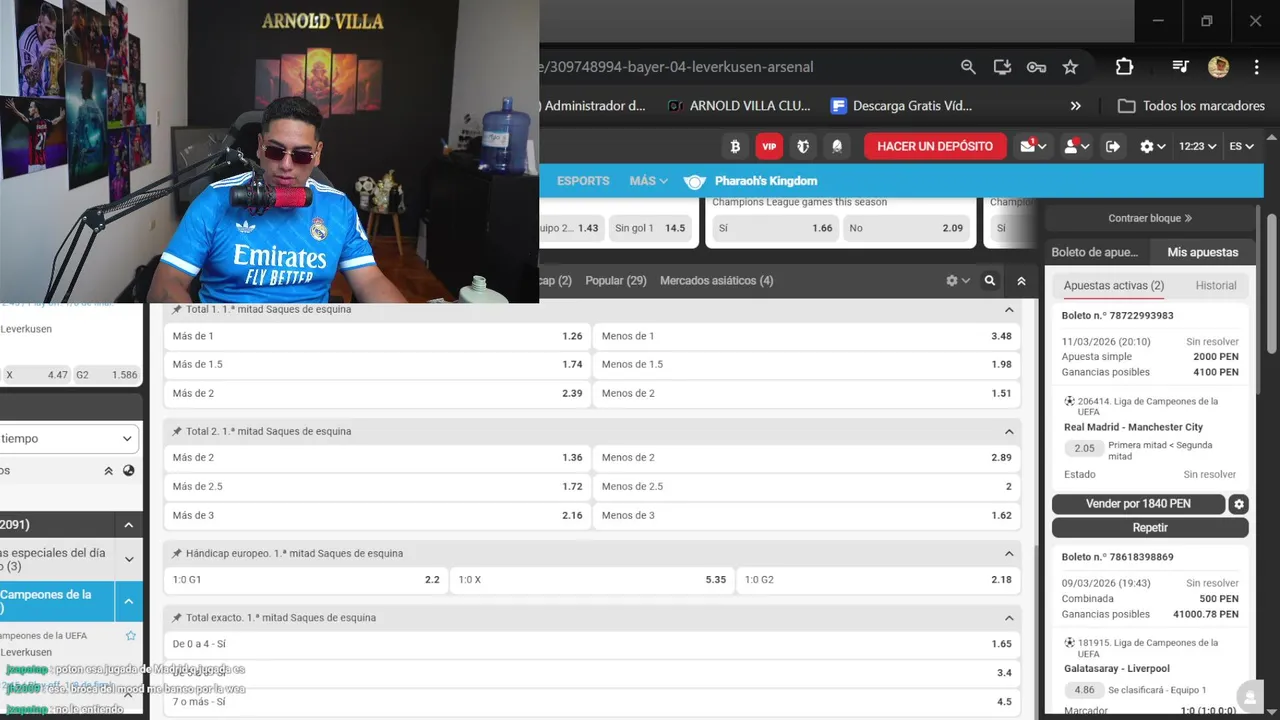The height and width of the screenshot is (720, 1280).
Task: Switch to Mis apuestas tab
Action: pos(1203,252)
